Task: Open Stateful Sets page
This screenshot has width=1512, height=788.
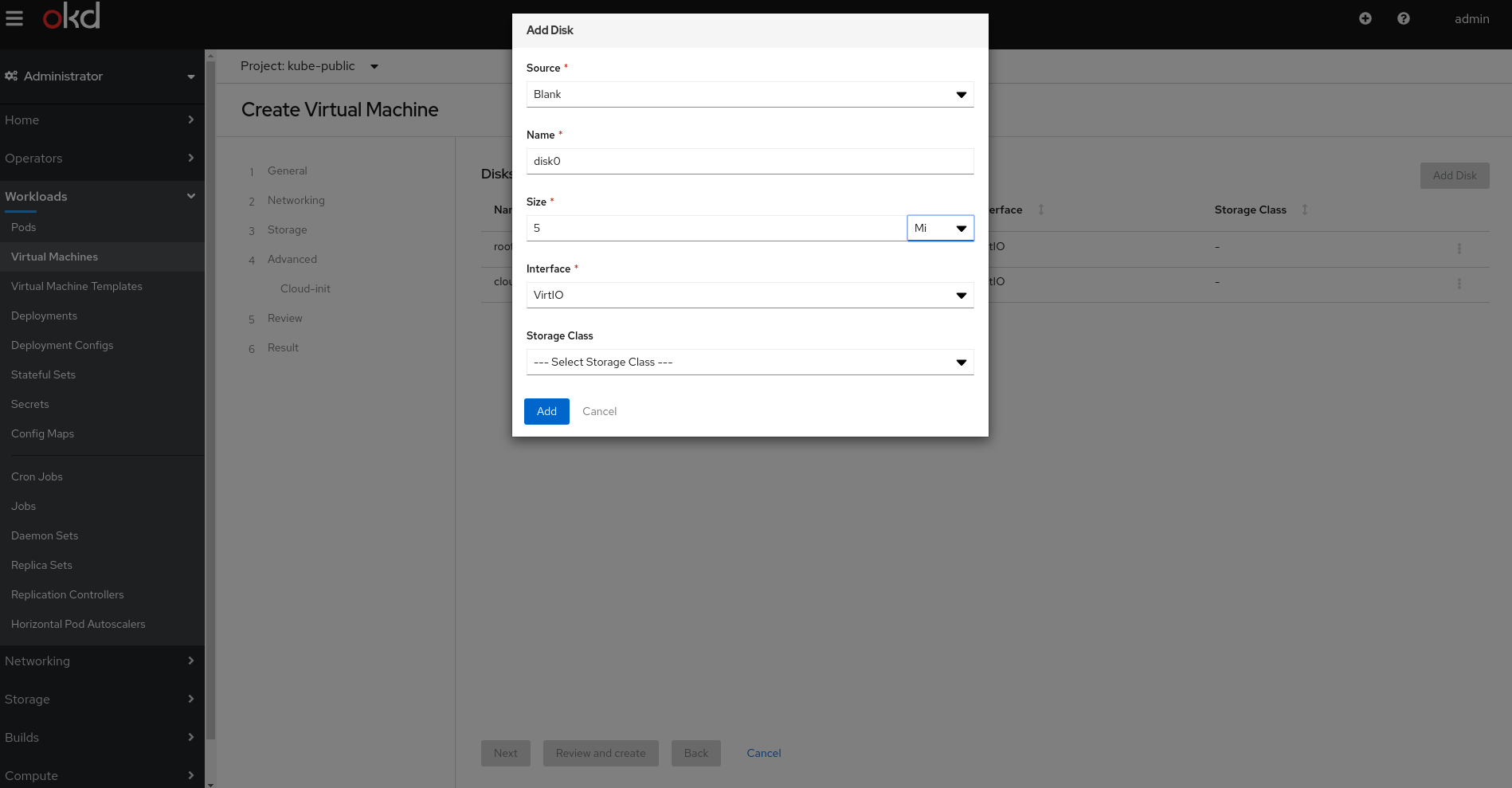Action: click(x=43, y=374)
